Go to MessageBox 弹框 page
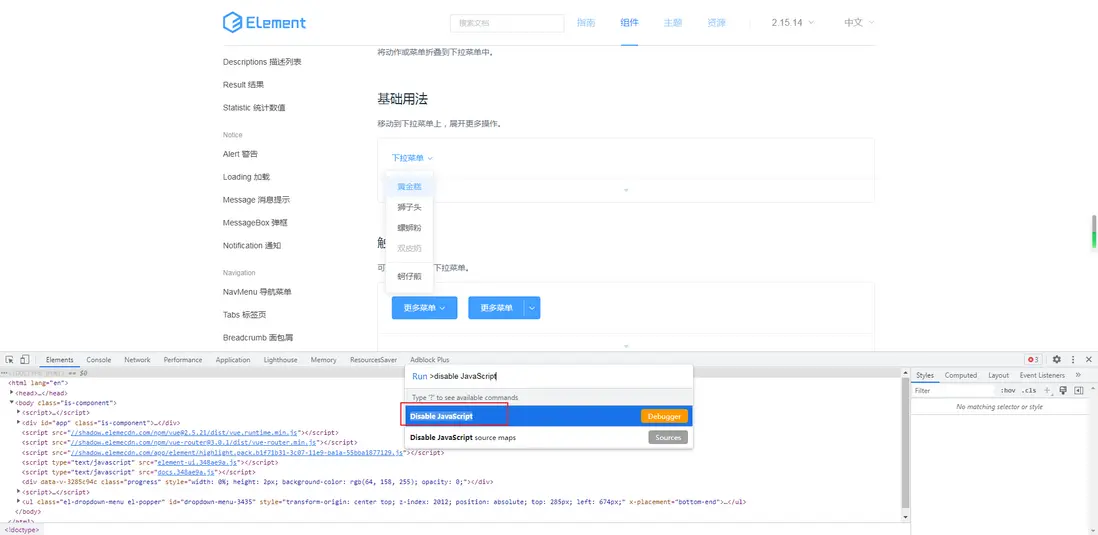 (x=255, y=223)
